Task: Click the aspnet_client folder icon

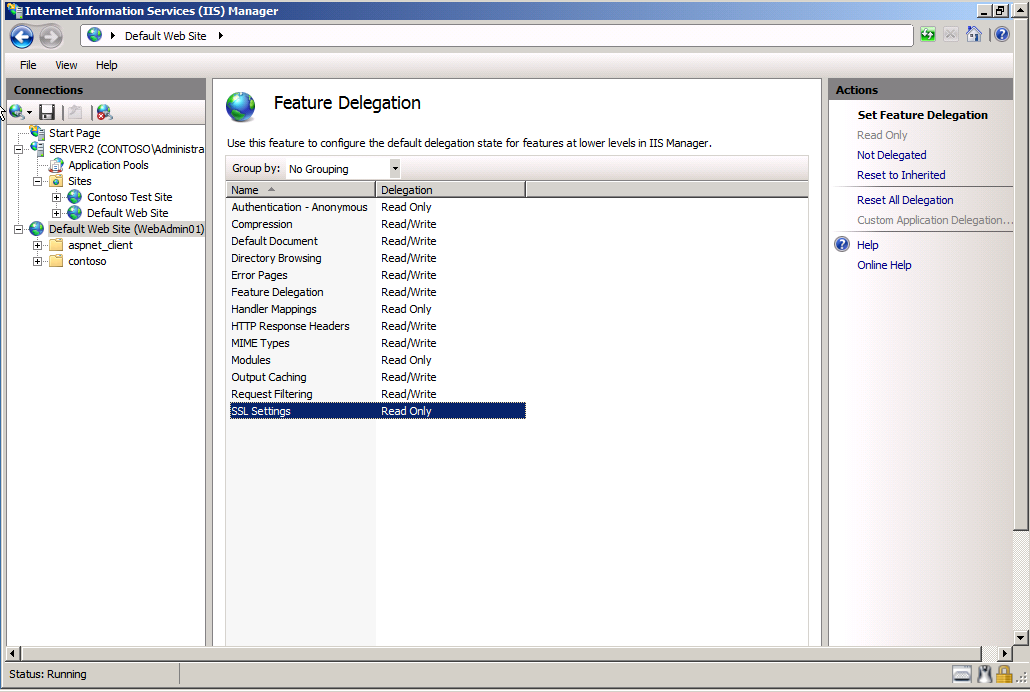Action: (x=56, y=245)
